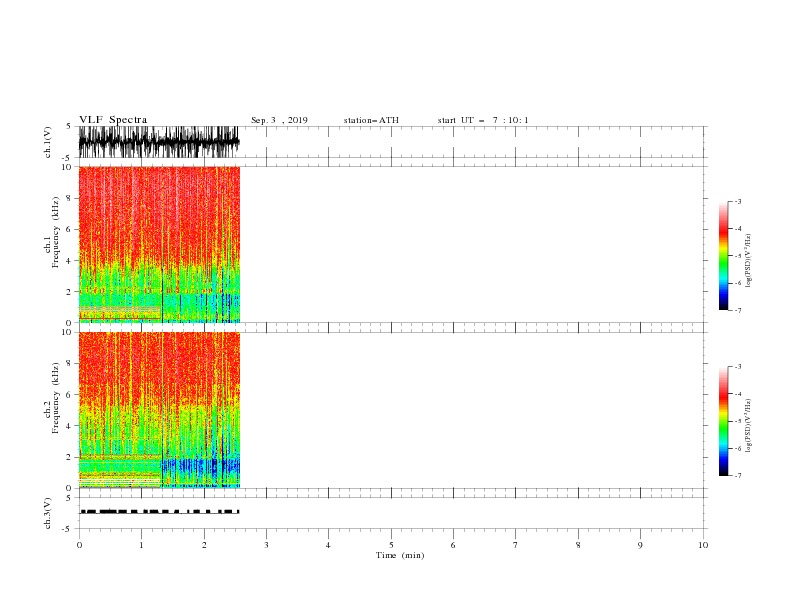Select the 'start UT = 7:10:1' text
The image size is (792, 612).
click(x=483, y=120)
